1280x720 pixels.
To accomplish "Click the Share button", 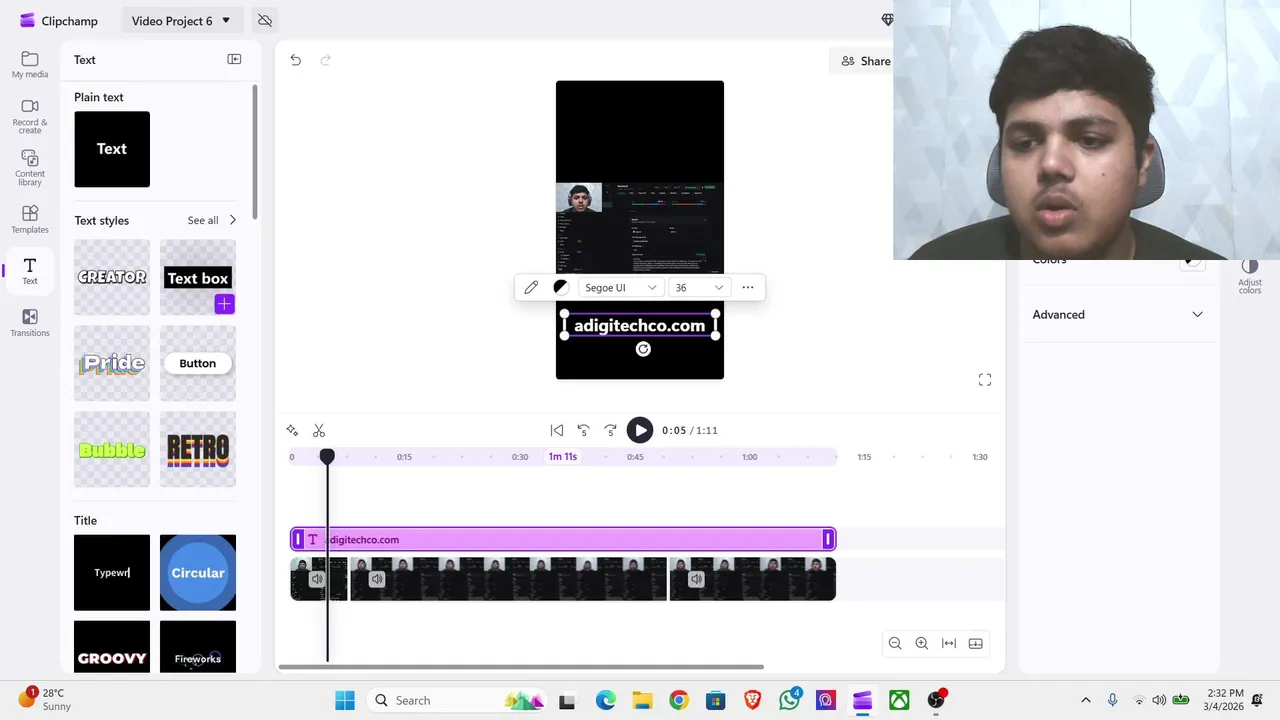I will pyautogui.click(x=866, y=61).
